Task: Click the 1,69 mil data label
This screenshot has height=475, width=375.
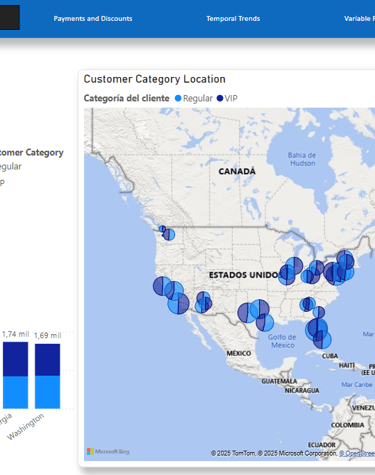Action: click(x=48, y=335)
